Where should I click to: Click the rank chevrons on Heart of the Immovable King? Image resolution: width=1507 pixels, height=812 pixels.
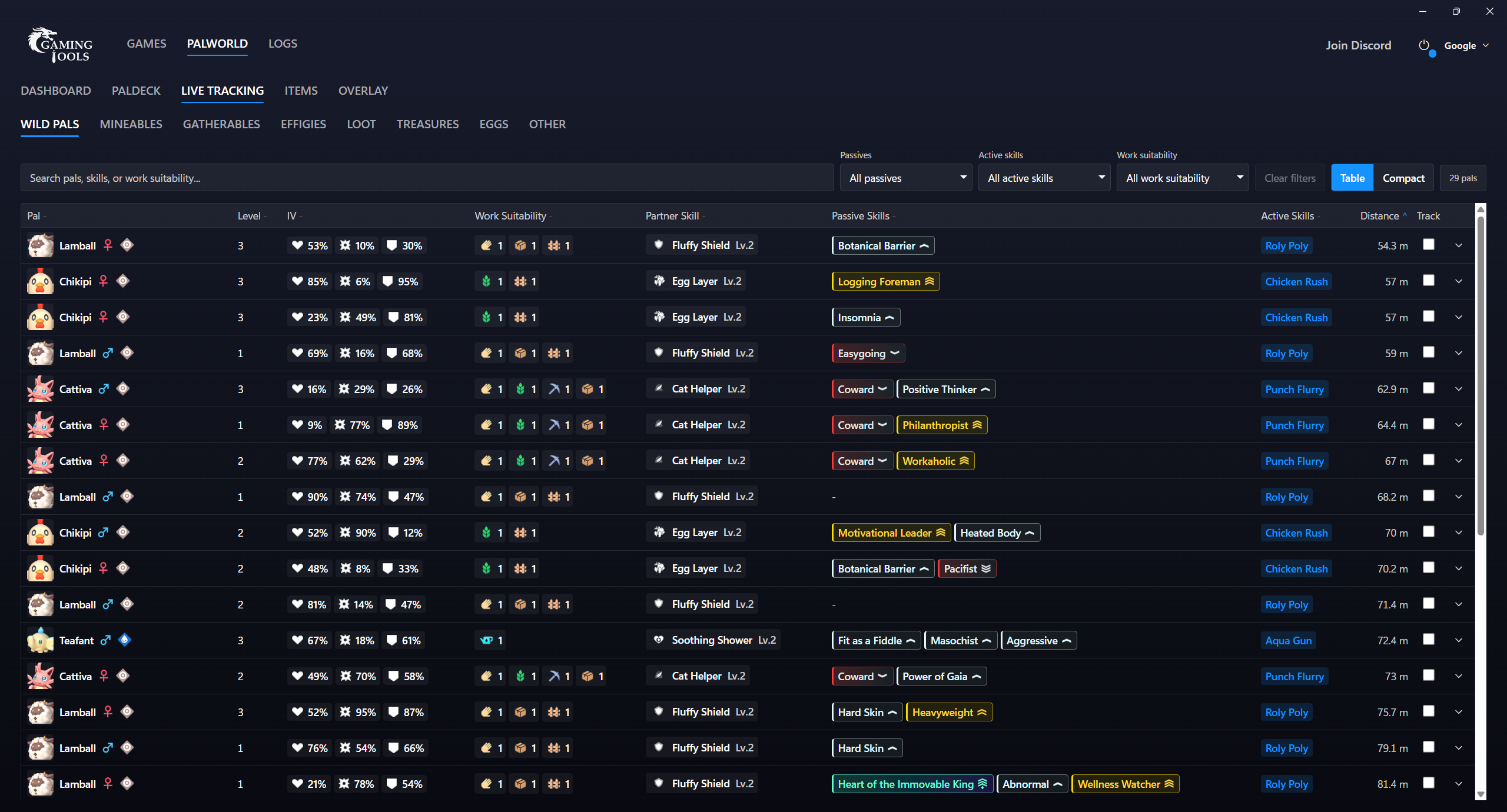982,784
